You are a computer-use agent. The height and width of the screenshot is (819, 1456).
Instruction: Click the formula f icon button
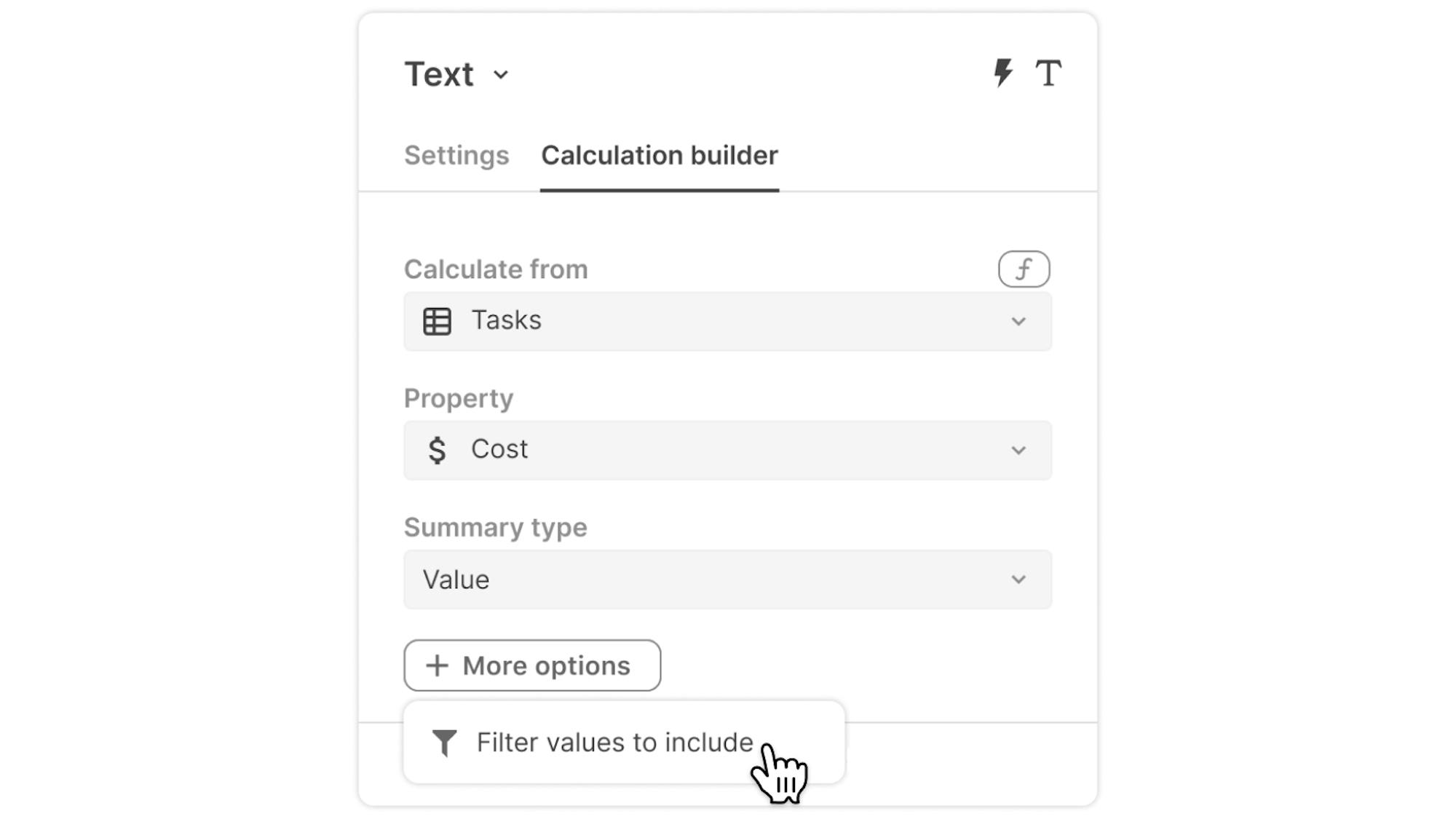pos(1024,269)
